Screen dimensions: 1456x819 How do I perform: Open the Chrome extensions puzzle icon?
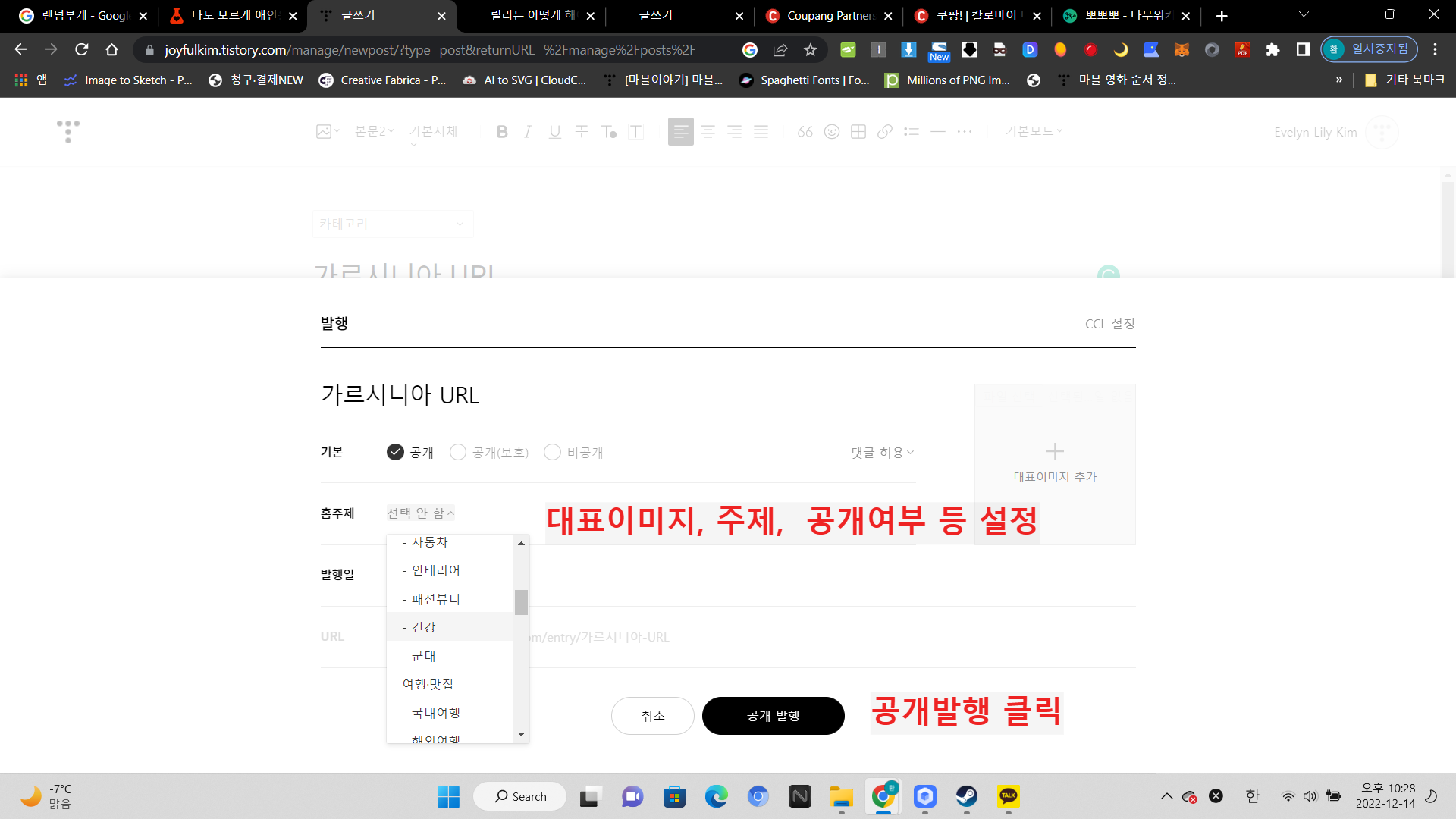pos(1272,50)
